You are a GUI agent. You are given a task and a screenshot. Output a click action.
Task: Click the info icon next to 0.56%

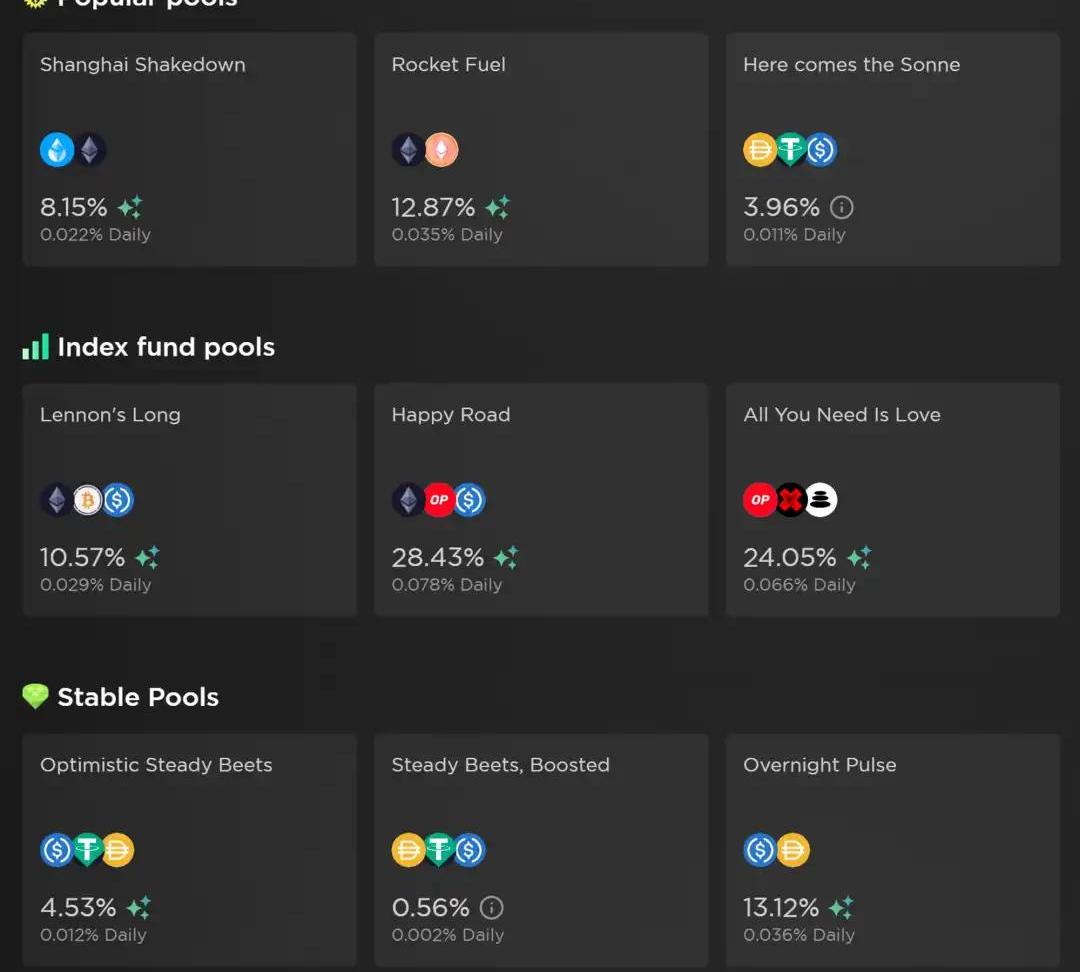click(491, 908)
